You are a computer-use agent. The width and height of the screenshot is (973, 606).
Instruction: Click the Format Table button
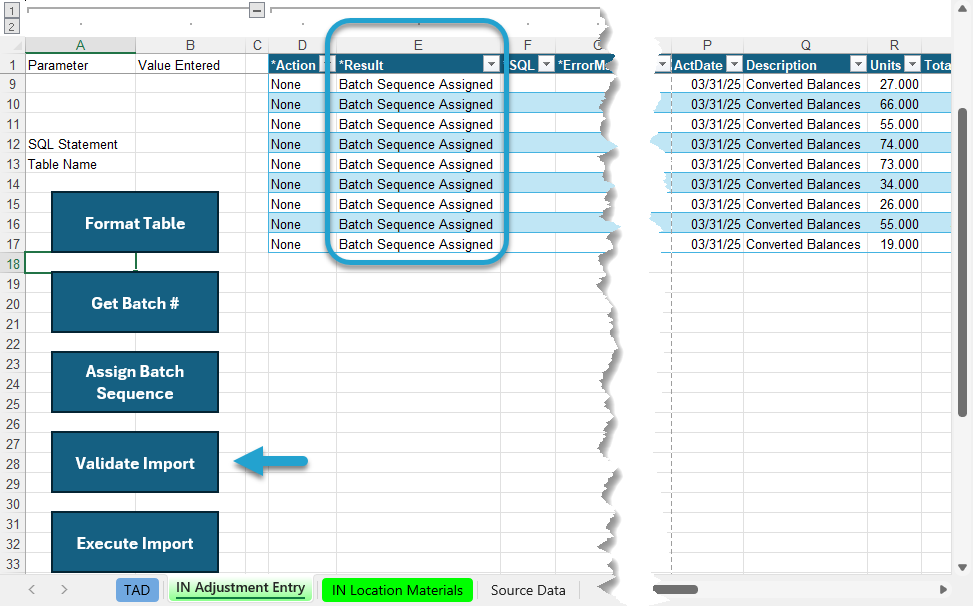[135, 222]
